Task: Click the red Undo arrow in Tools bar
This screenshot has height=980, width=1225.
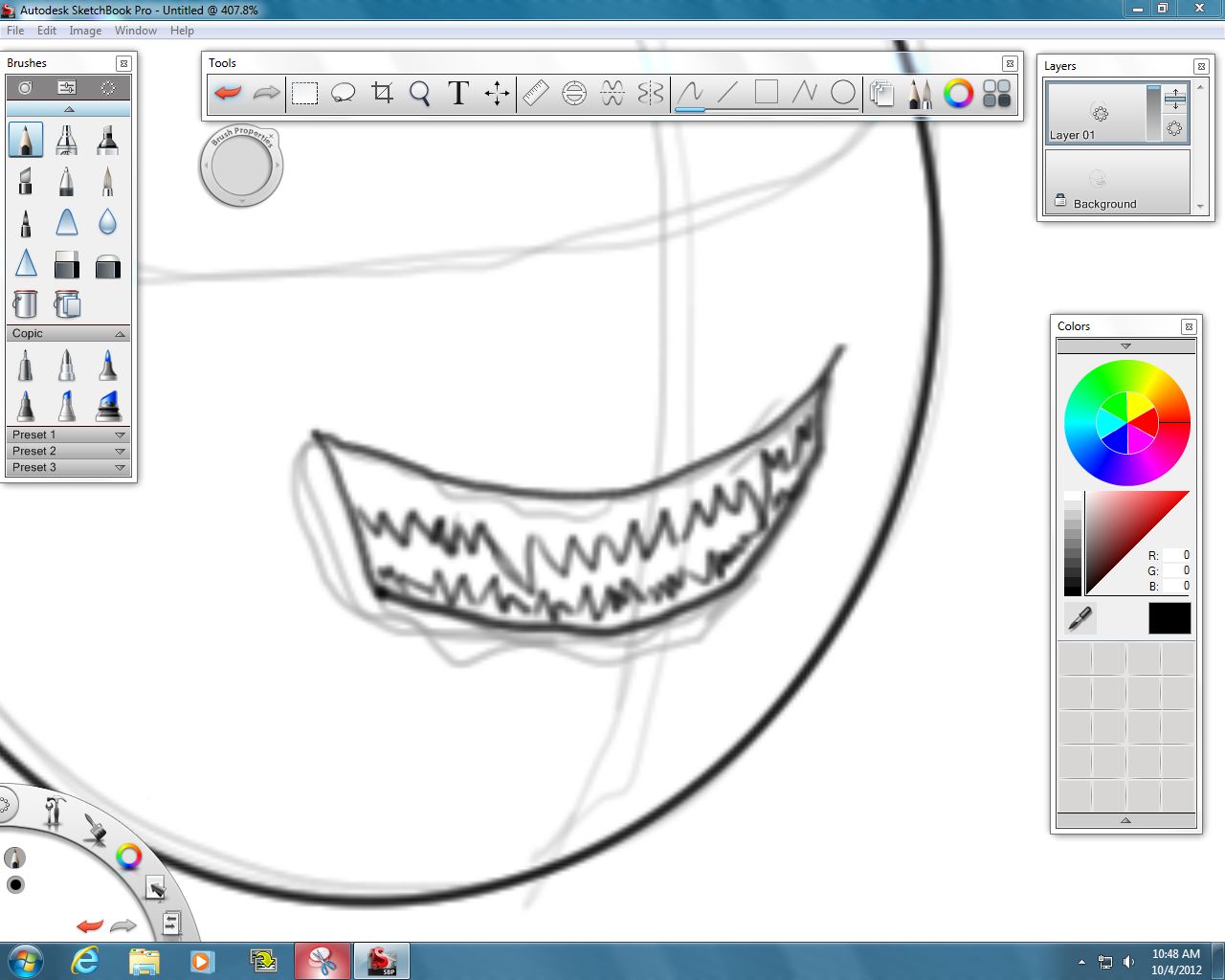Action: click(228, 93)
